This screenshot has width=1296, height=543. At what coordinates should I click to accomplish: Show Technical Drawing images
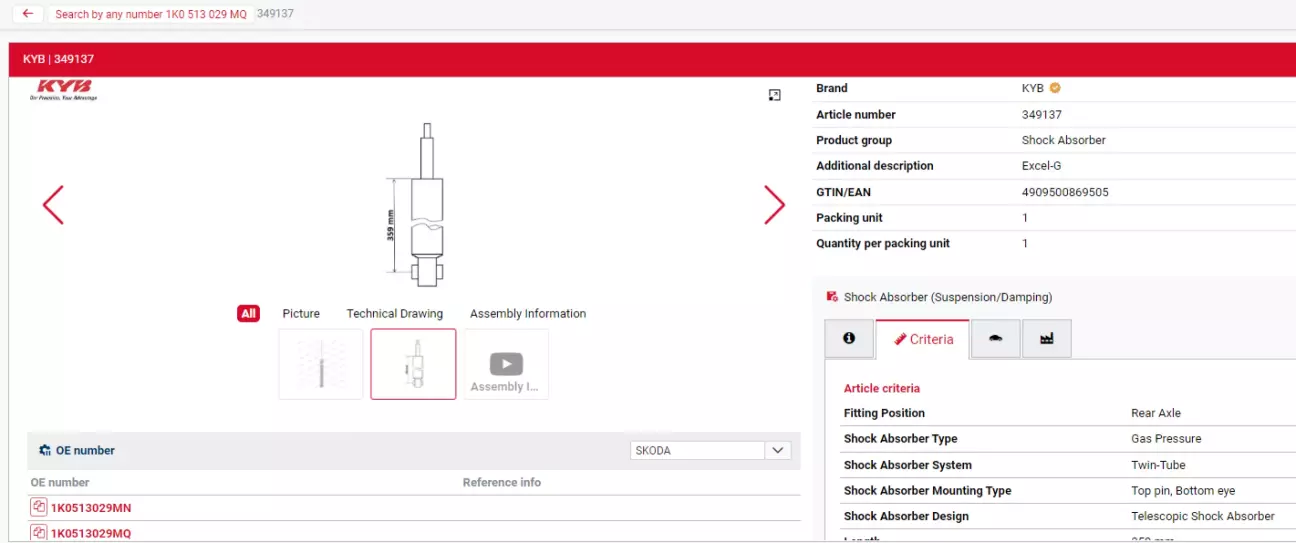394,314
